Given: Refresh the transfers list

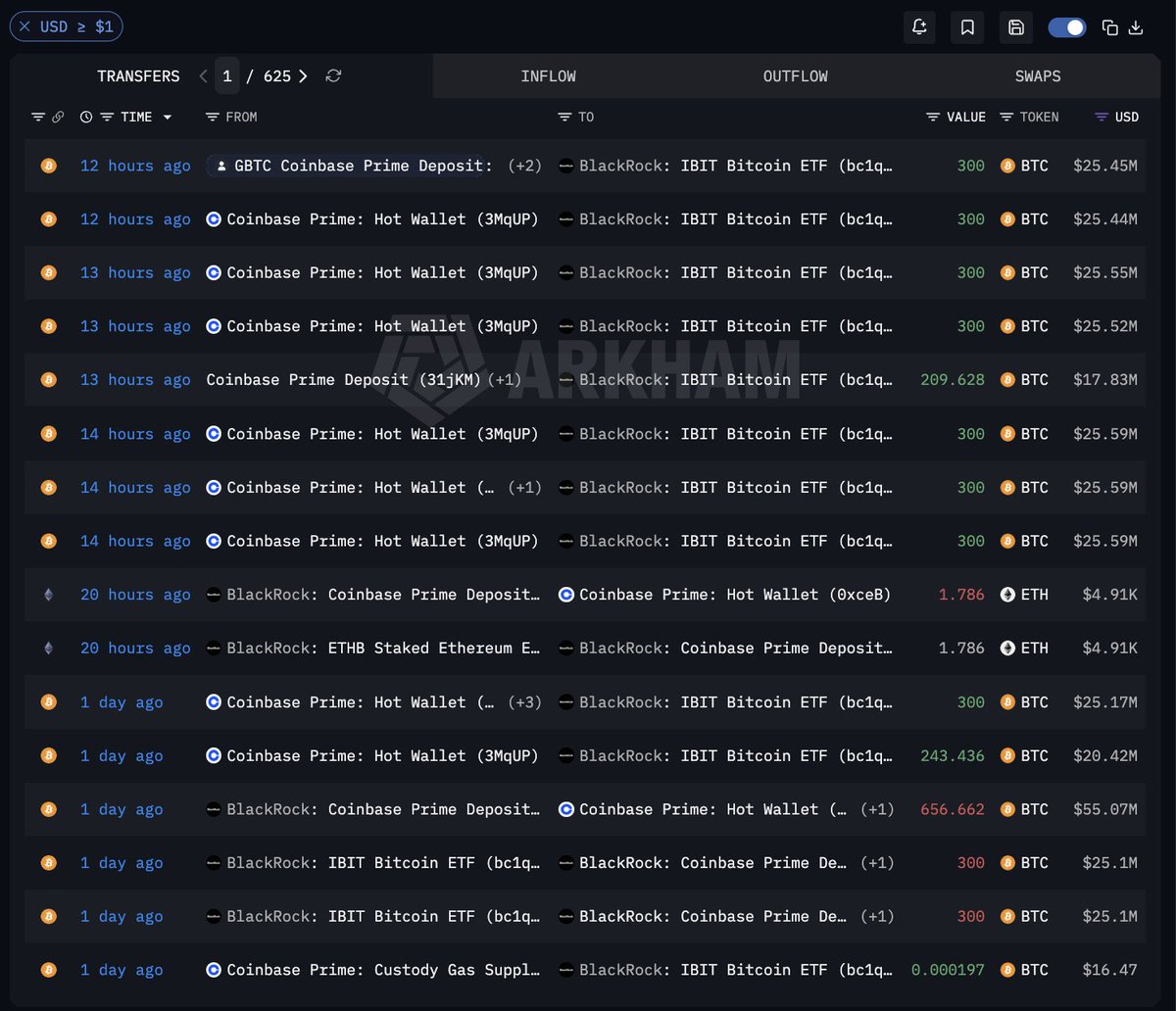Looking at the screenshot, I should (333, 76).
